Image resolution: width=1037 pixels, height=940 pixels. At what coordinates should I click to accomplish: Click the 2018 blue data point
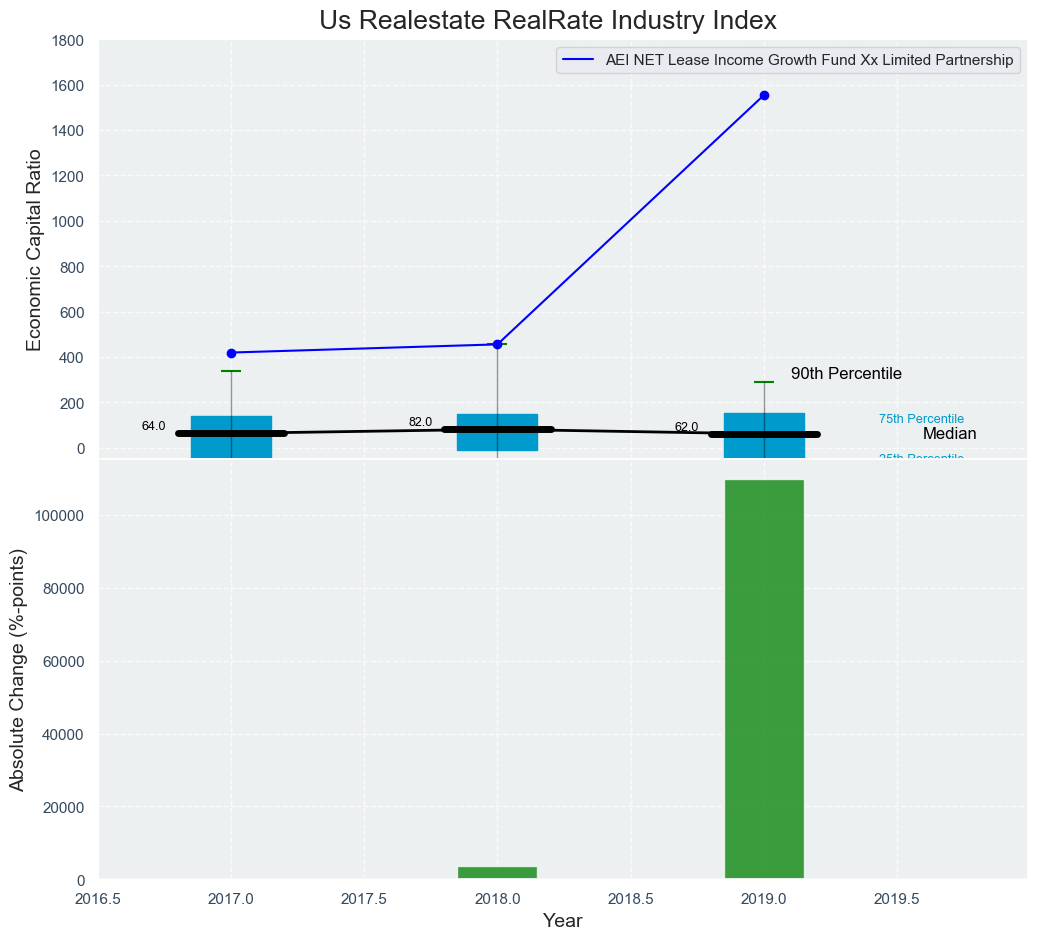(497, 344)
